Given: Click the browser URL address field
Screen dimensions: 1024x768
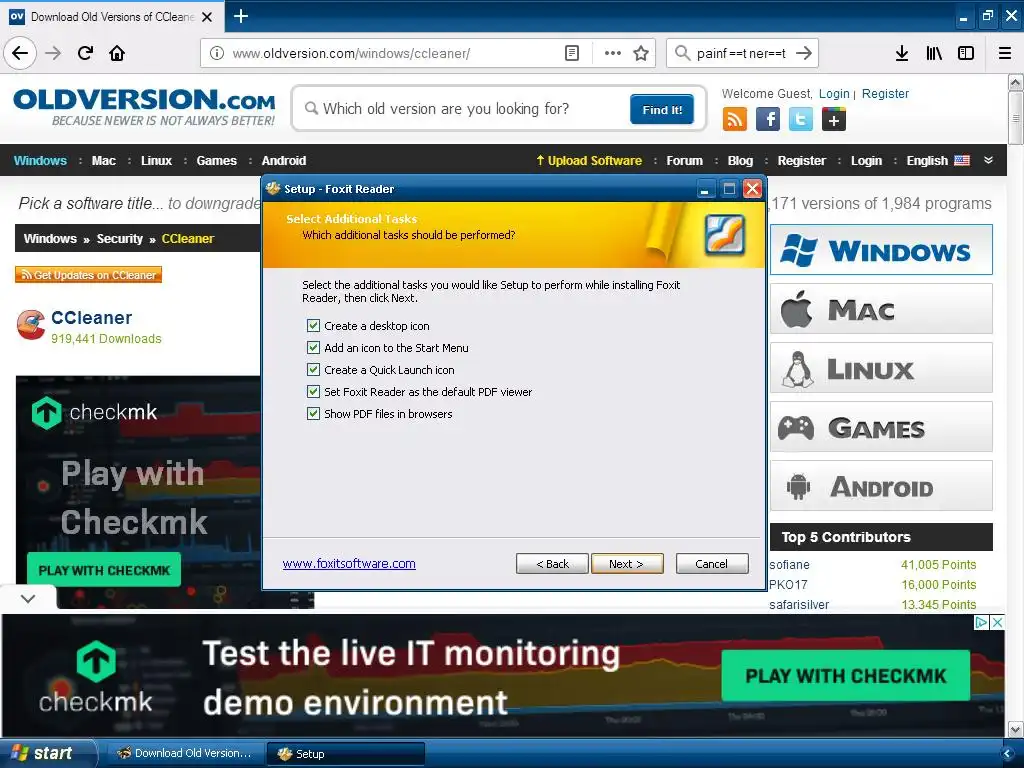Looking at the screenshot, I should 392,53.
